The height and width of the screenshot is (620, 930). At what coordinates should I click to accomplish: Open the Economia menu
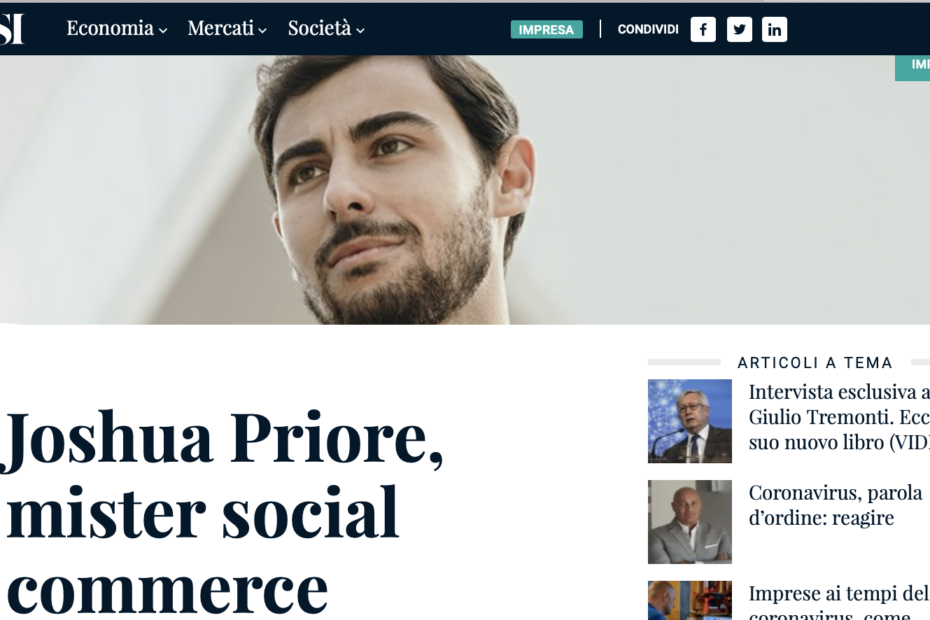(x=110, y=28)
